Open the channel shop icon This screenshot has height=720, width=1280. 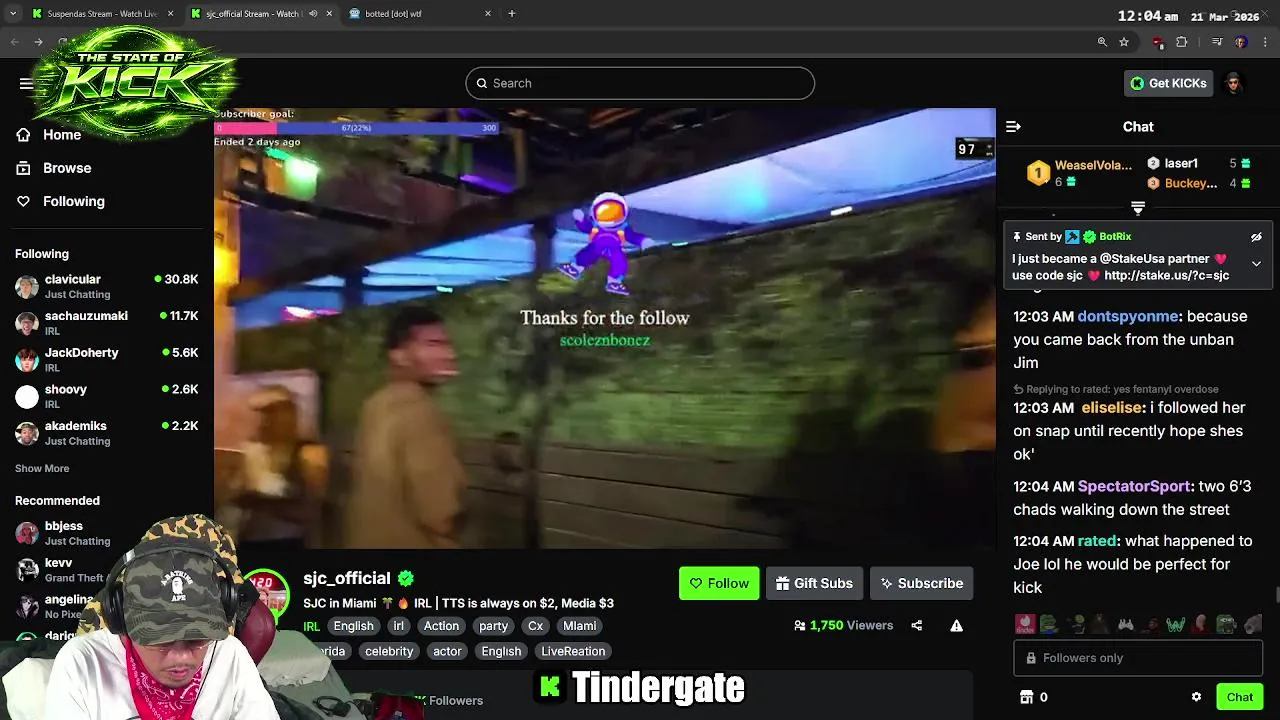1026,697
